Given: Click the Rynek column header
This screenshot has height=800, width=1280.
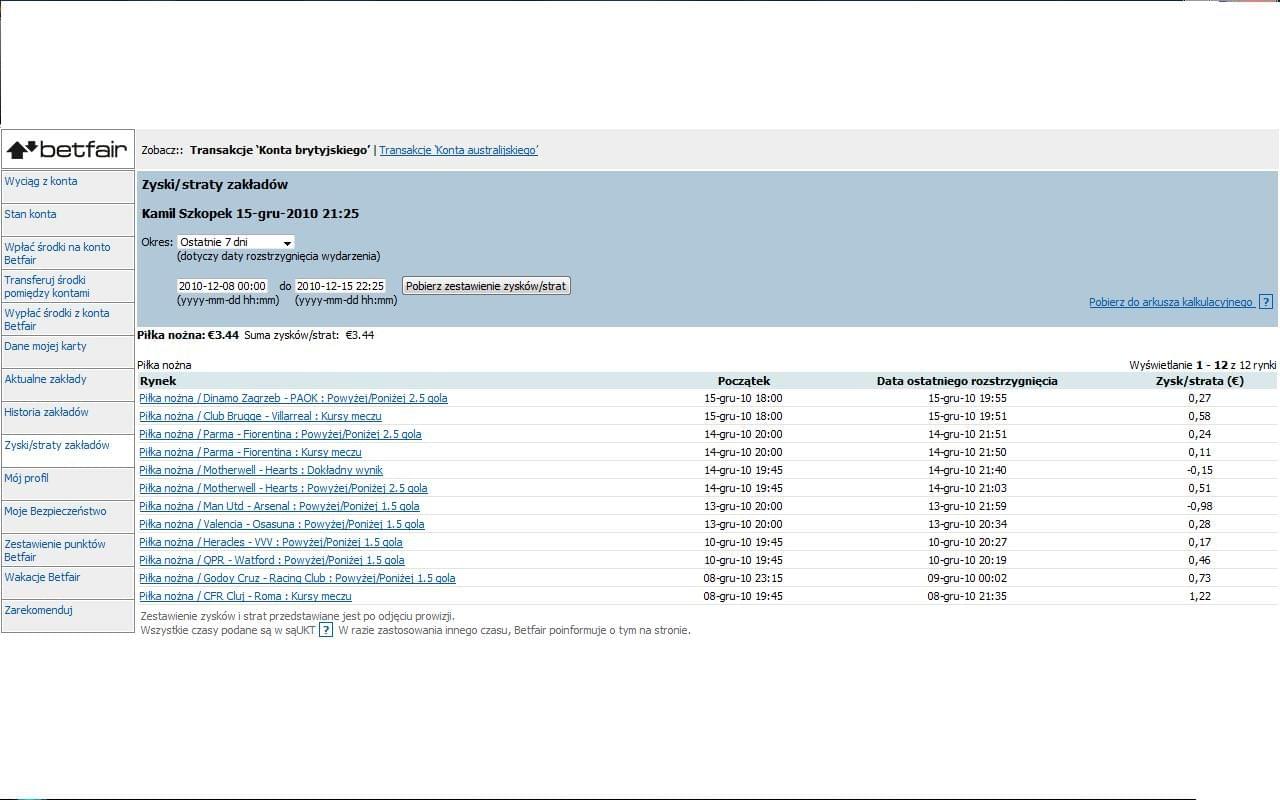Looking at the screenshot, I should (158, 381).
